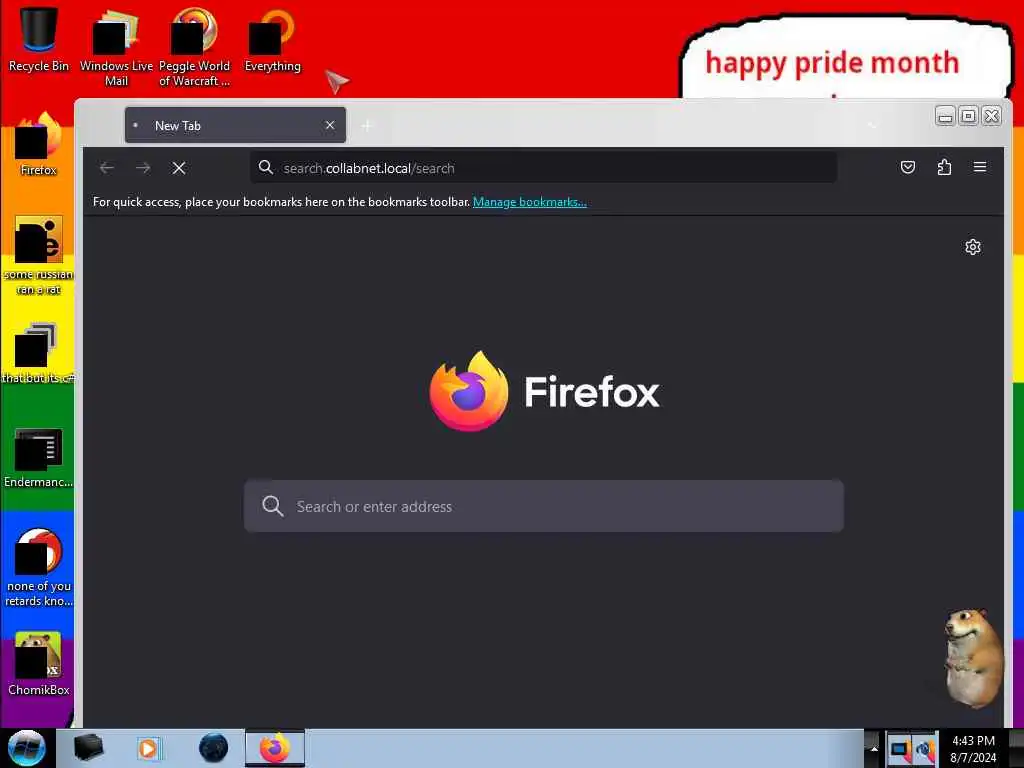Expand the list all tabs chevron
1024x768 pixels.
[872, 125]
